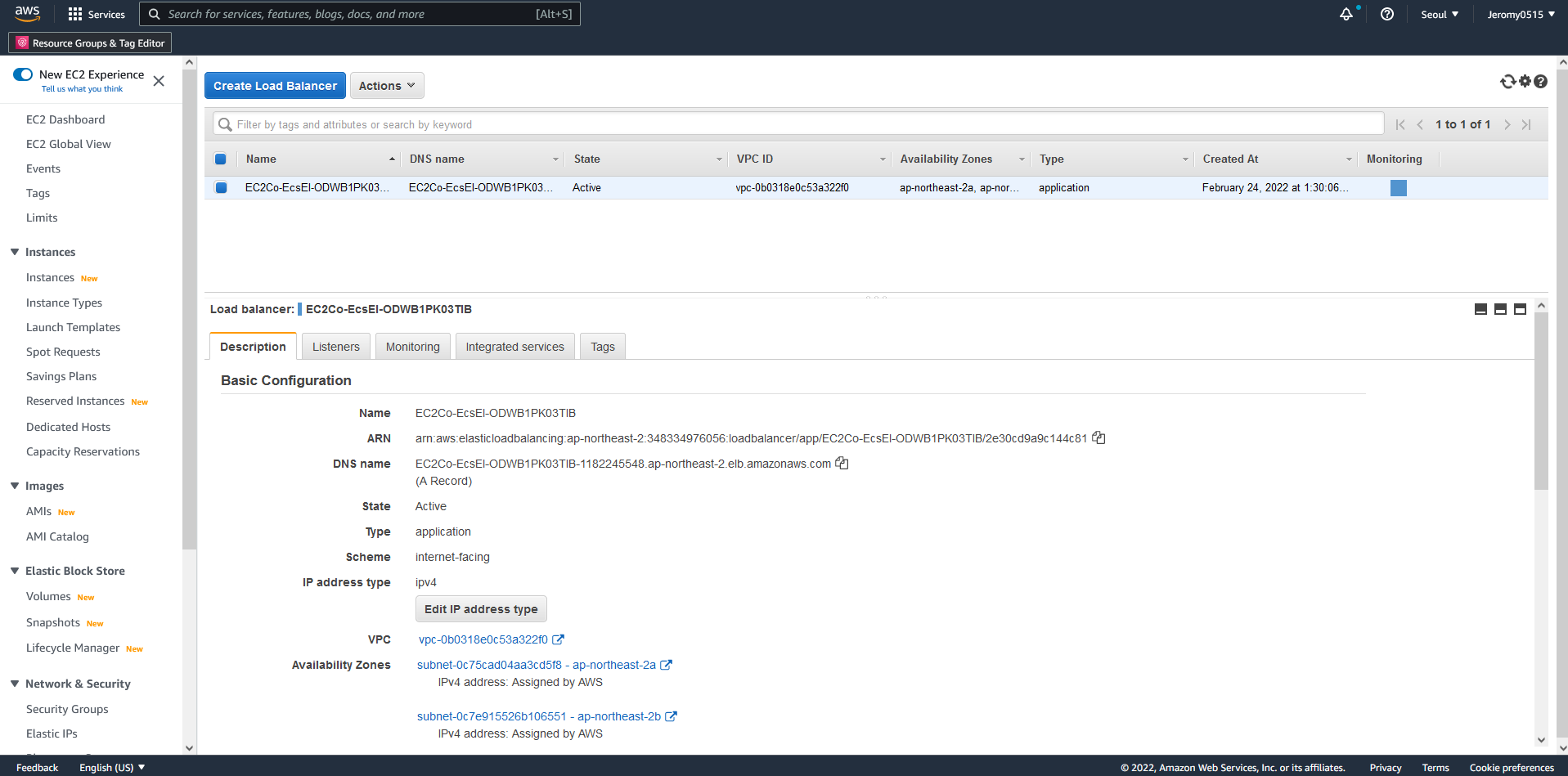Click Edit IP address type button
The image size is (1568, 776).
(481, 608)
